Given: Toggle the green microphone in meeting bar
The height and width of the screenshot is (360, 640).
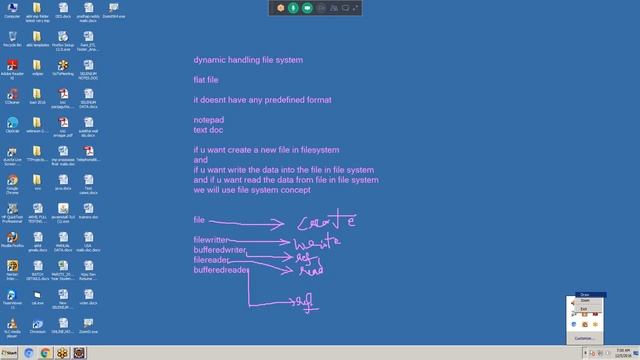Looking at the screenshot, I should tap(293, 8).
